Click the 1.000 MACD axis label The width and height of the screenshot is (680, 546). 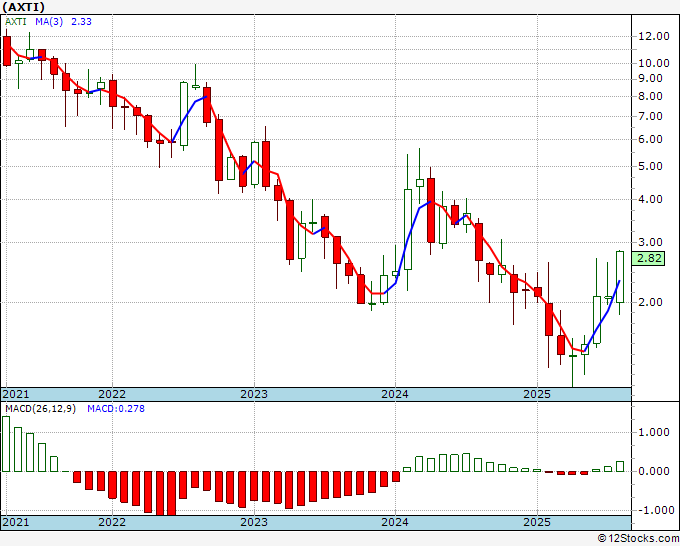point(654,433)
